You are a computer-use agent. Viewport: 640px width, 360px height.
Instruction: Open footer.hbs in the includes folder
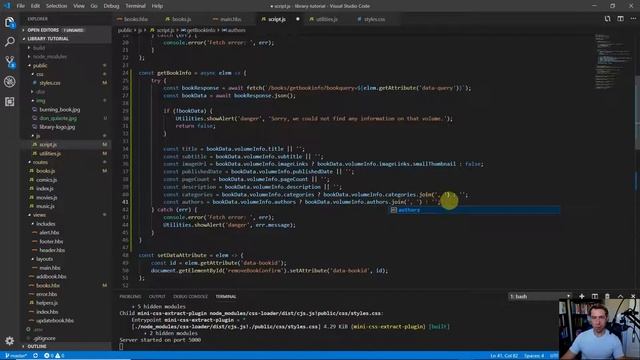pos(51,241)
